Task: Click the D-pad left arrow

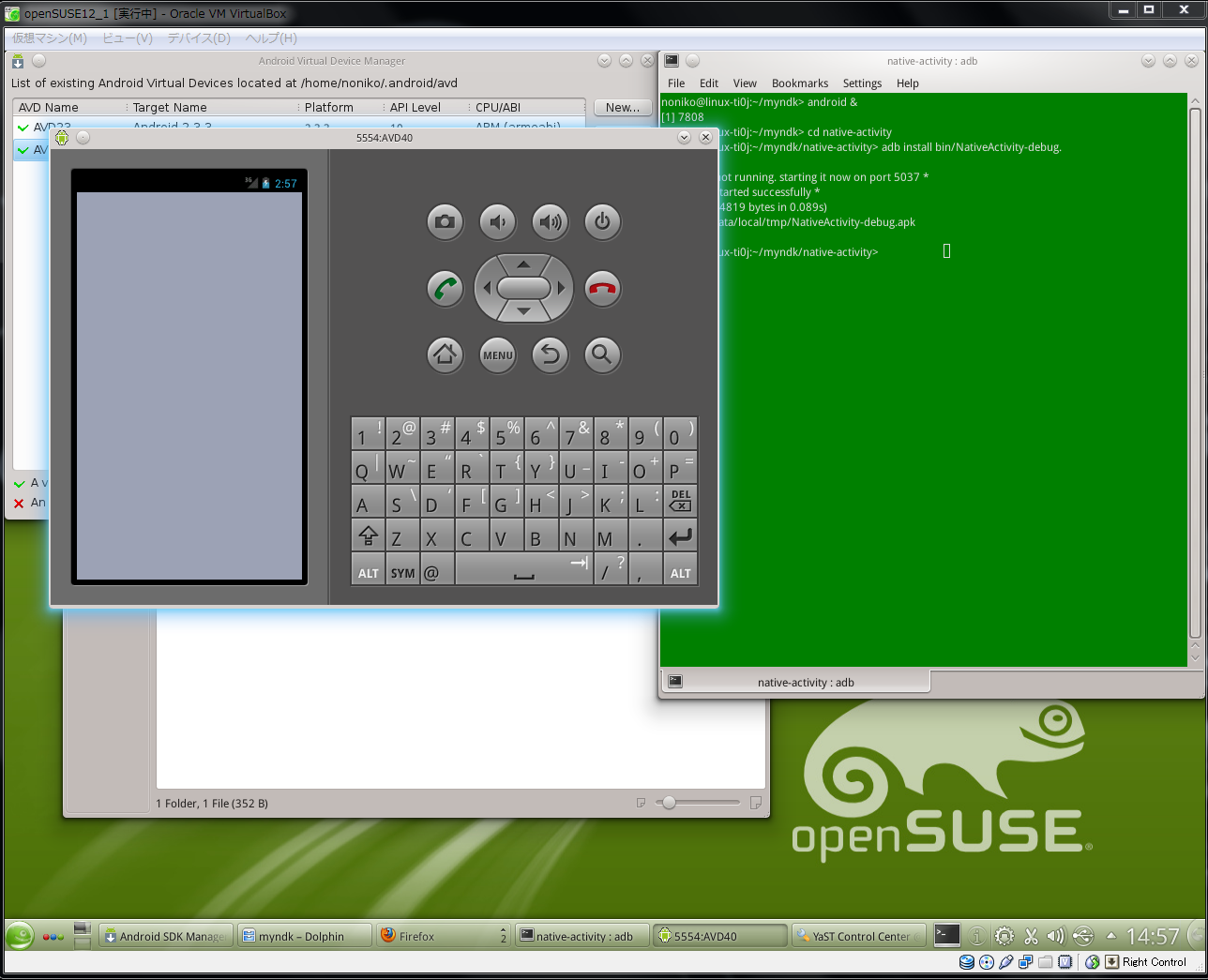Action: [486, 288]
